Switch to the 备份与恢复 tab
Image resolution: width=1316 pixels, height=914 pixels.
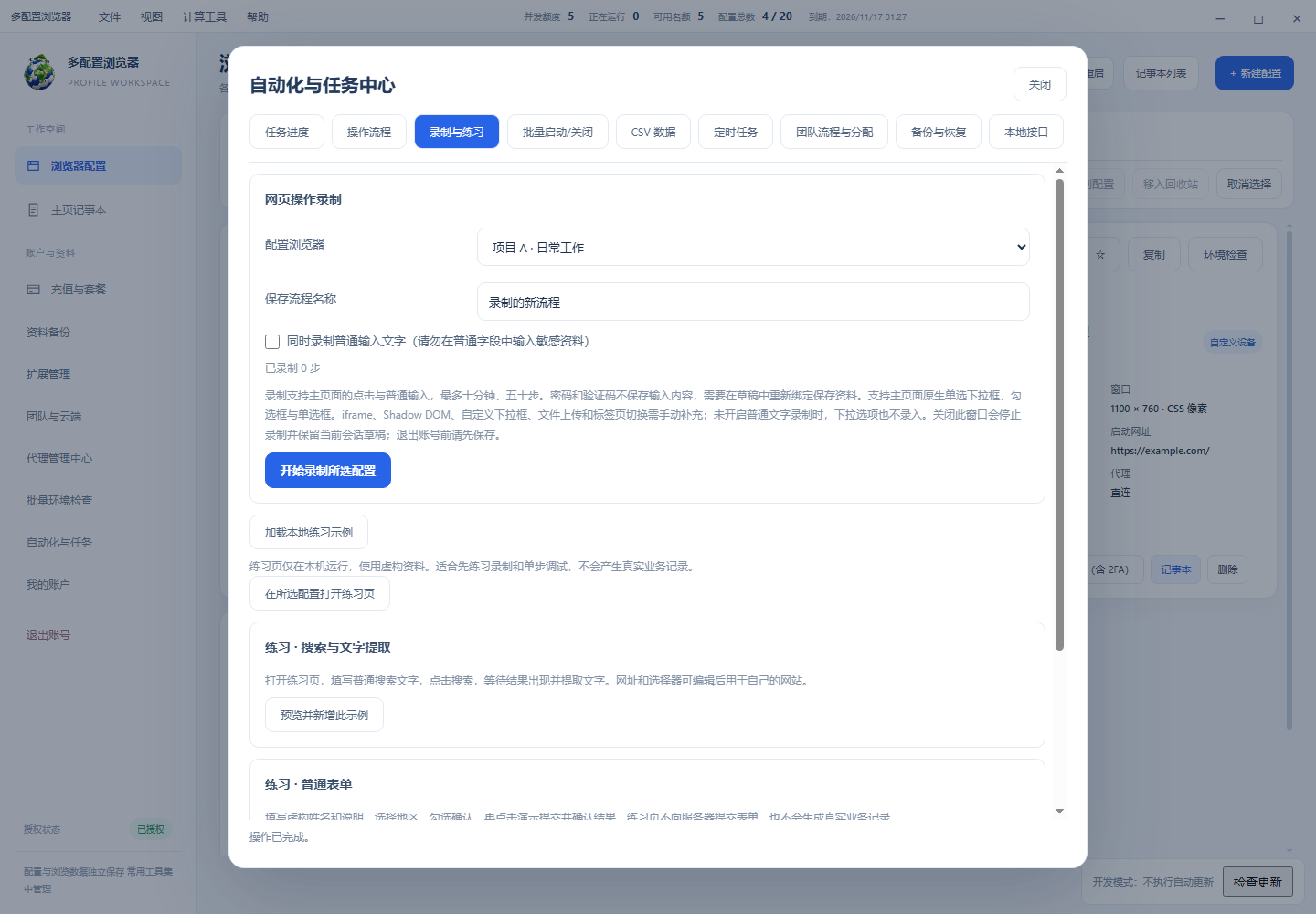[939, 132]
